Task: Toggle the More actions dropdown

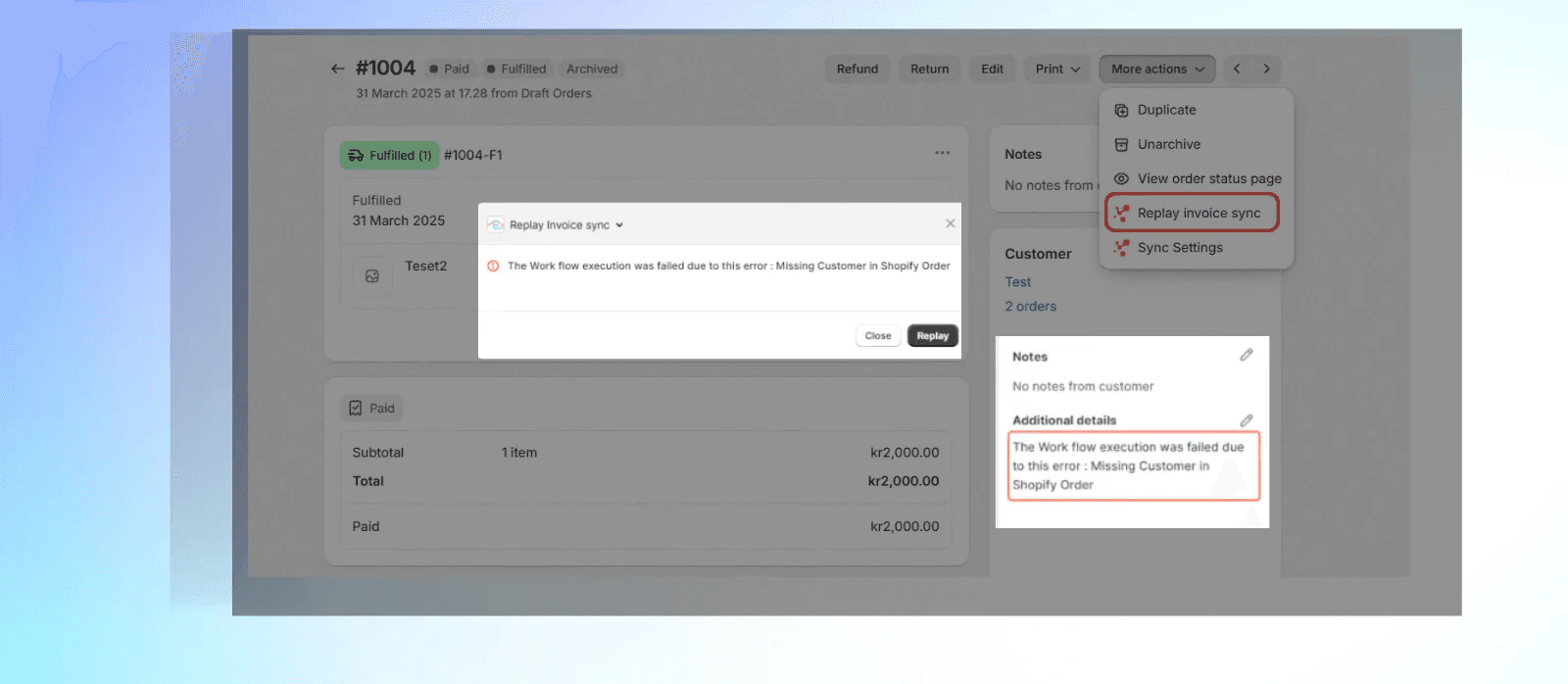Action: point(1157,69)
